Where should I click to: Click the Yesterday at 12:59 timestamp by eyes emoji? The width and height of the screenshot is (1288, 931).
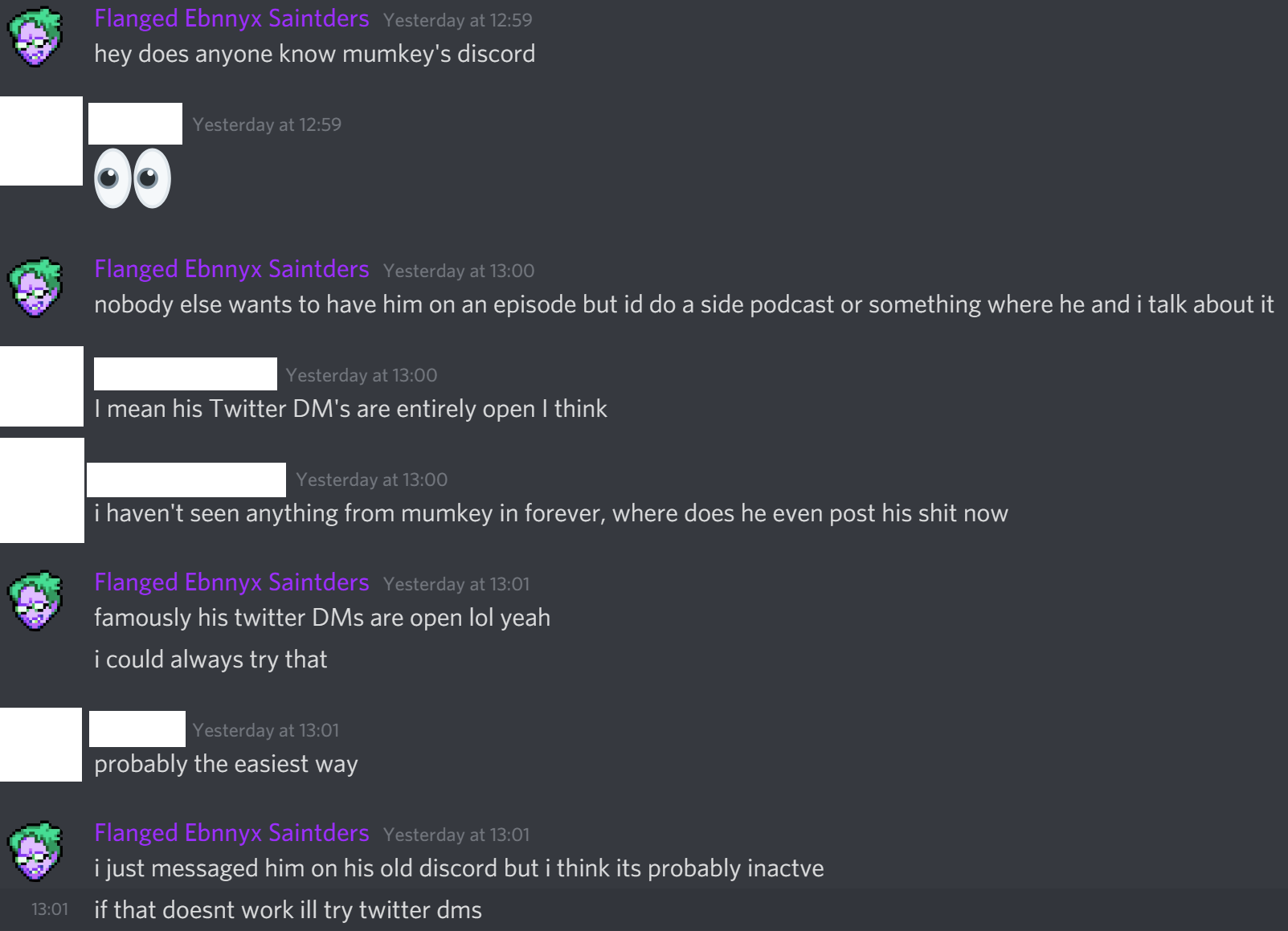click(267, 125)
